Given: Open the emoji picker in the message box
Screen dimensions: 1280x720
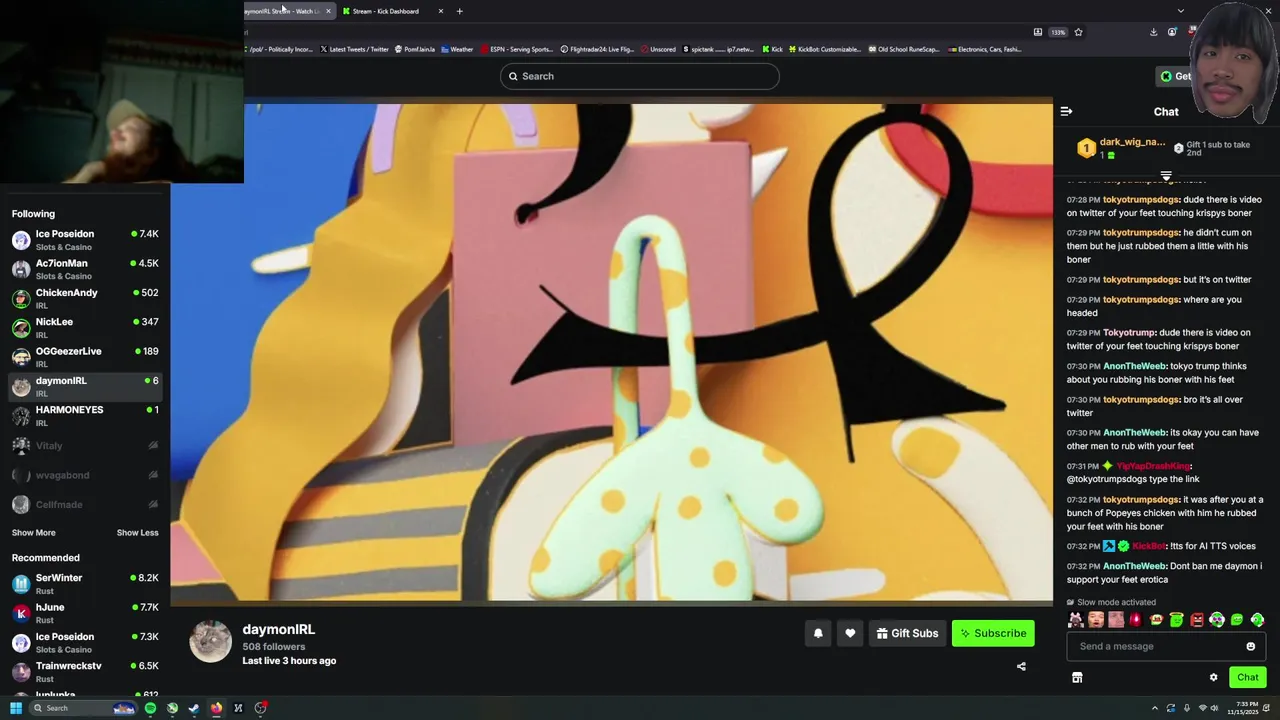Looking at the screenshot, I should pyautogui.click(x=1250, y=646).
